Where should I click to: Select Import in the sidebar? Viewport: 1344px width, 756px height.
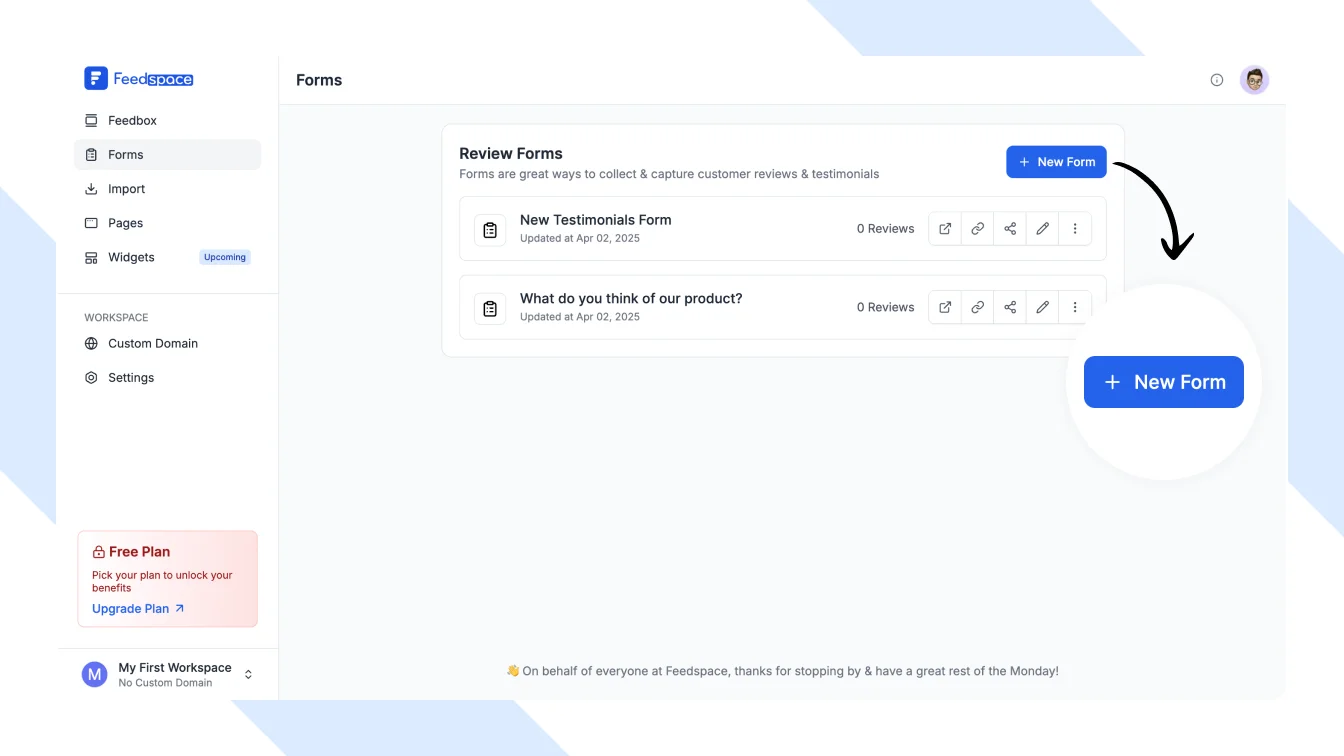pos(126,189)
